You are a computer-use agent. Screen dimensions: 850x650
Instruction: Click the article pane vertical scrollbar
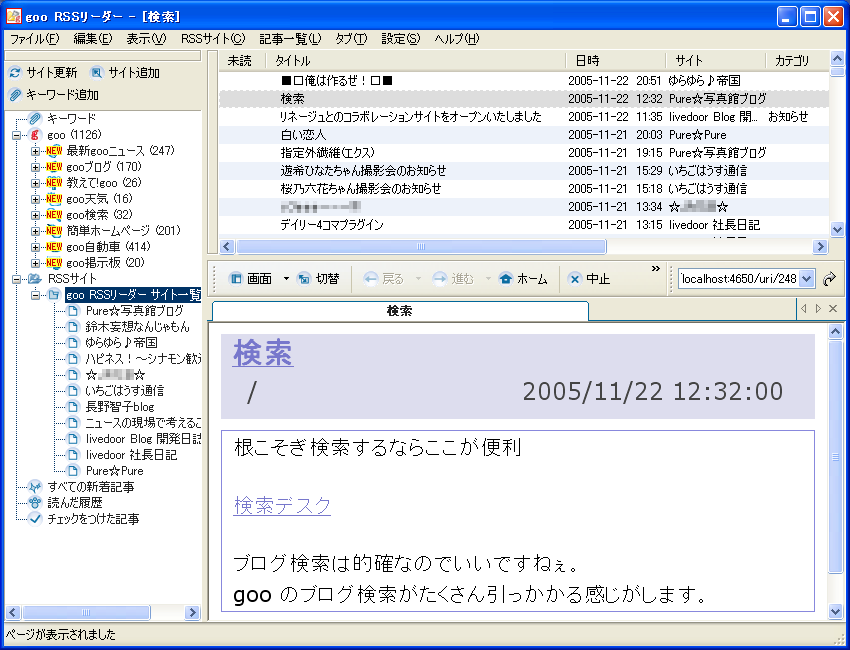[836, 456]
